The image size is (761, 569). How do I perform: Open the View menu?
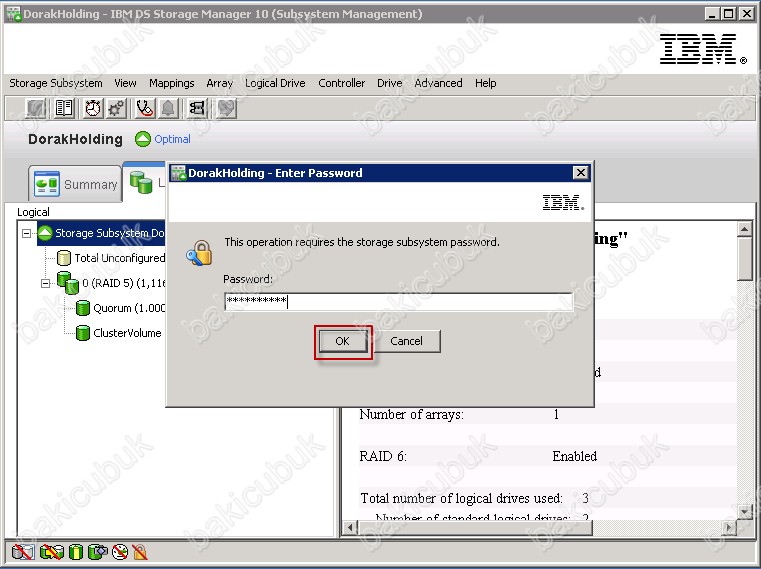coord(125,83)
